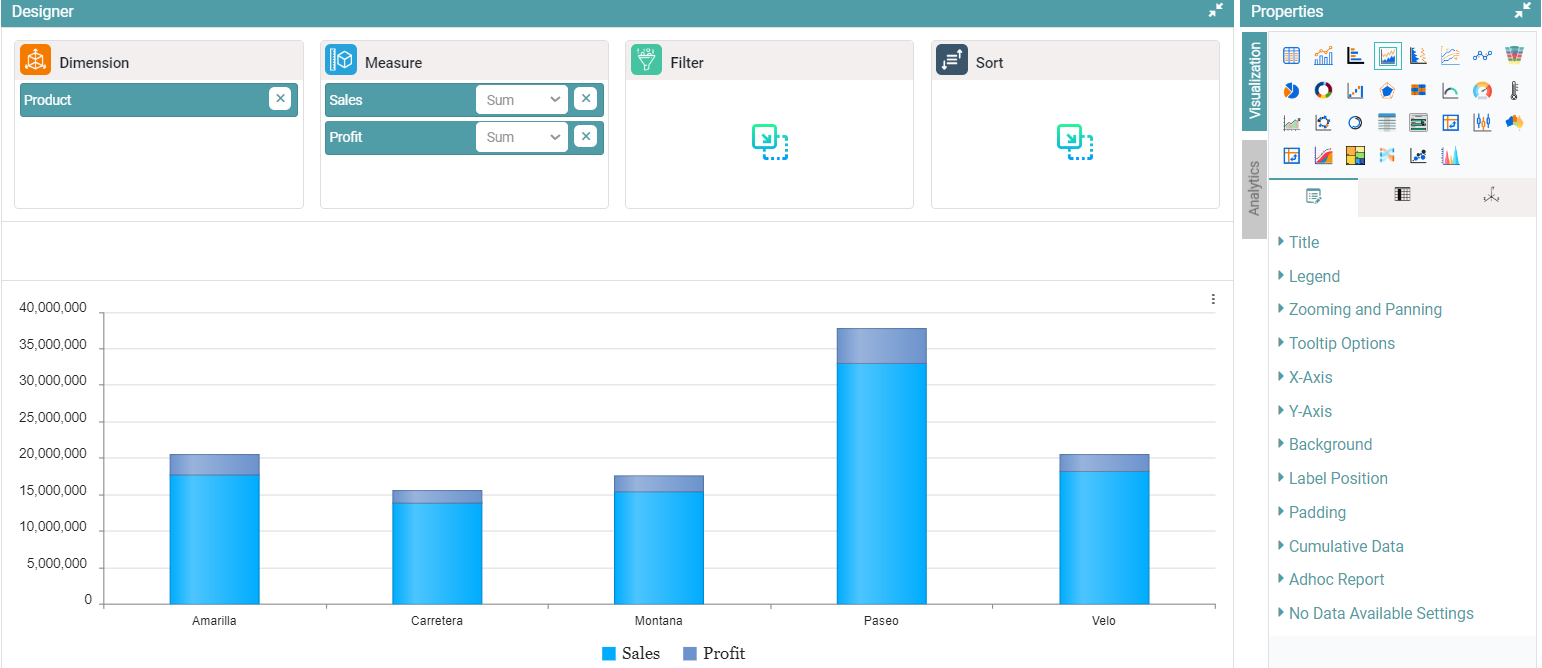Open the Profit aggregation Sum dropdown
This screenshot has width=1542, height=668.
tap(521, 137)
